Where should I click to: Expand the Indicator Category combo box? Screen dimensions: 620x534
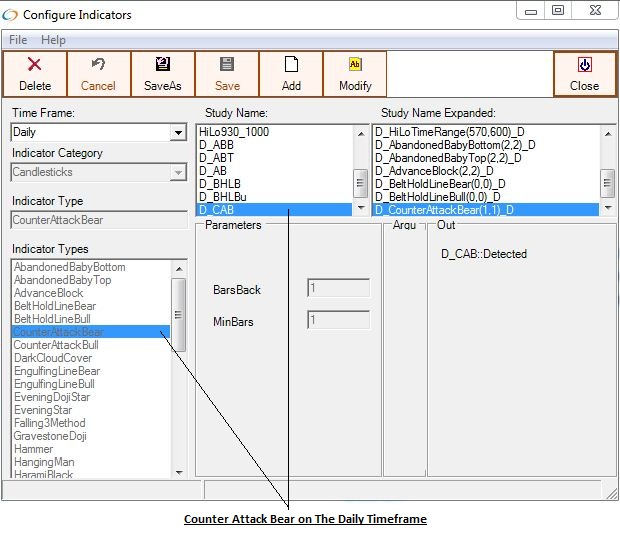pos(178,173)
